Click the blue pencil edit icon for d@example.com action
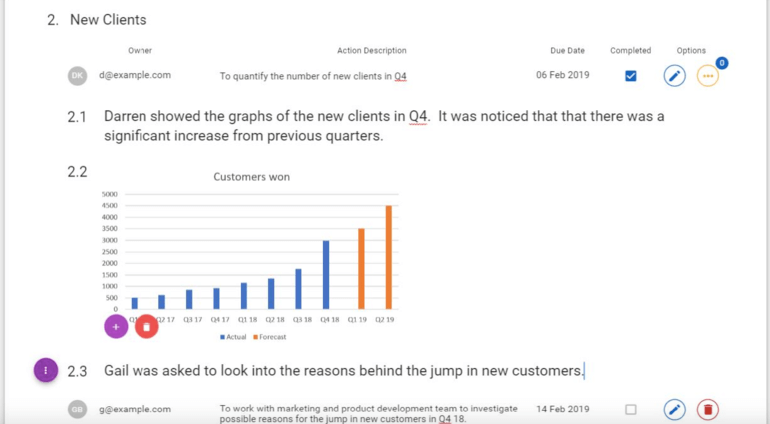The image size is (770, 424). [x=674, y=76]
